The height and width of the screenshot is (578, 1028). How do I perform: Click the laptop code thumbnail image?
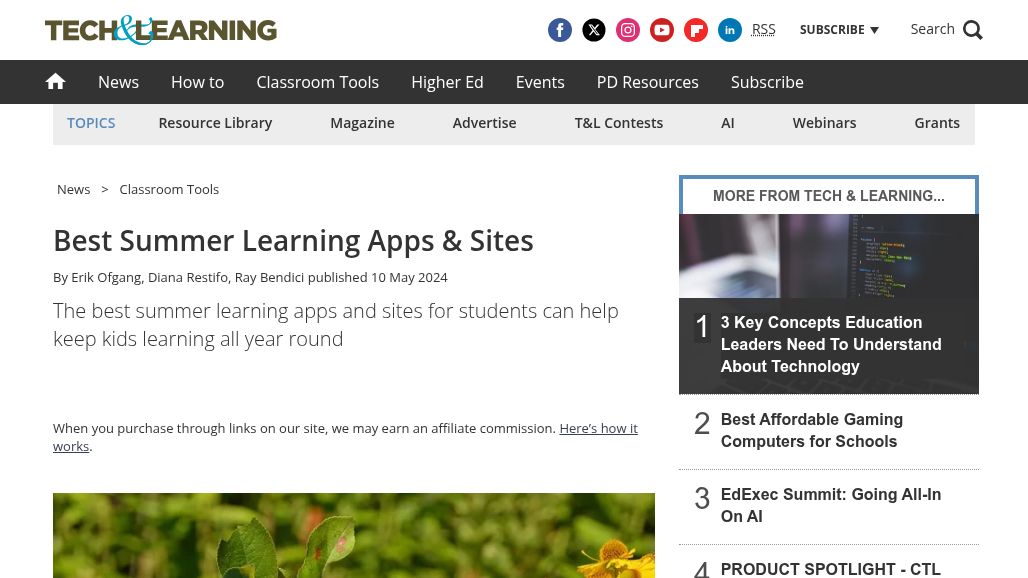click(829, 256)
